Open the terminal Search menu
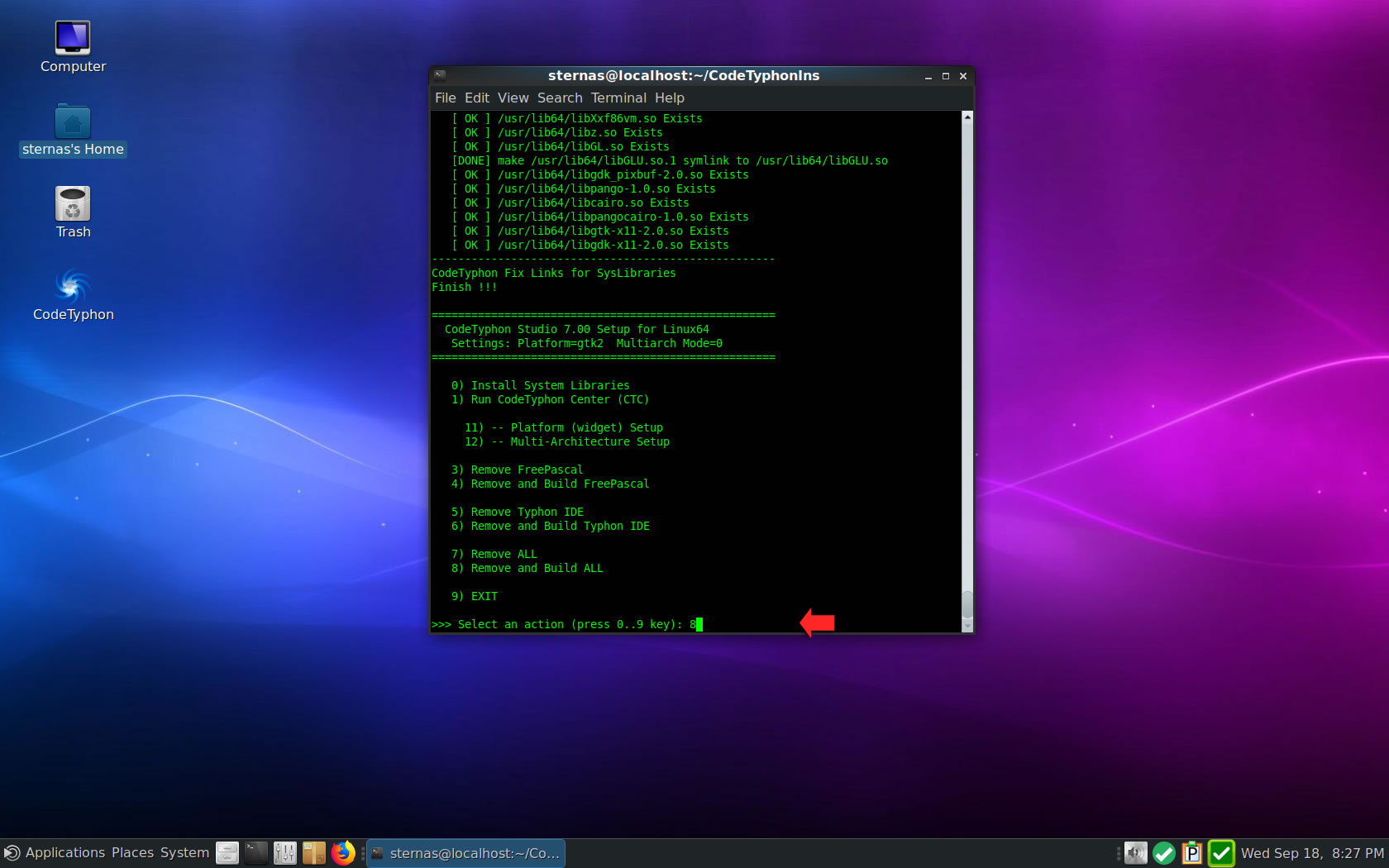The height and width of the screenshot is (868, 1389). point(560,98)
